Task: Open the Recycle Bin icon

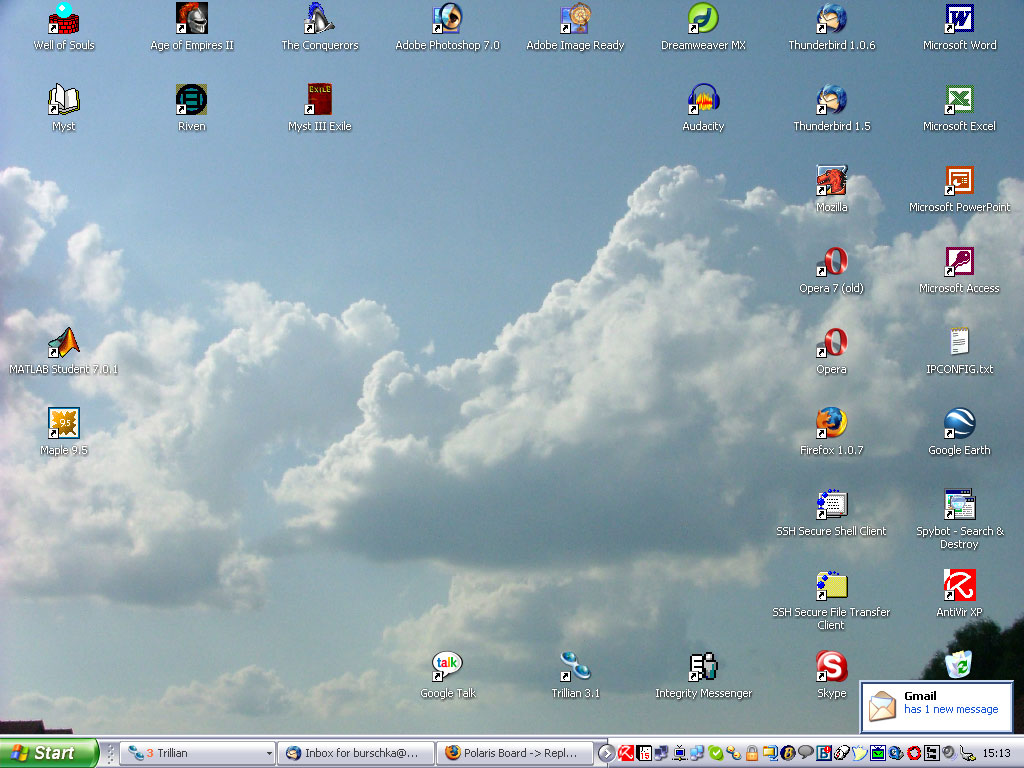Action: click(x=959, y=663)
